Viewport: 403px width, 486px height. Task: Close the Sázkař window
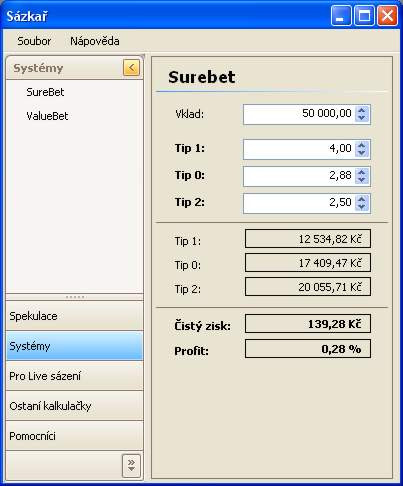387,15
